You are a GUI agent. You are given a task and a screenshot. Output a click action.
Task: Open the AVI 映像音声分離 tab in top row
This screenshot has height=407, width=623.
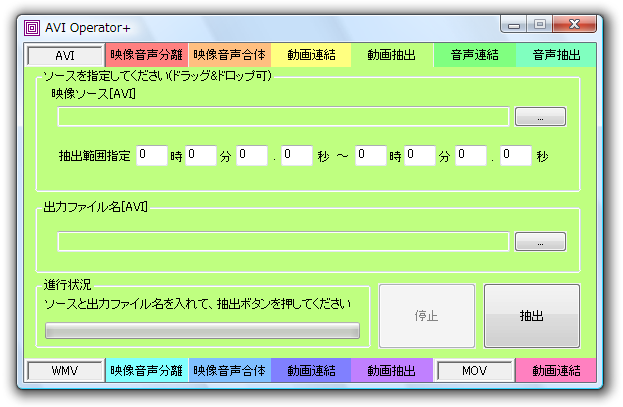point(146,55)
